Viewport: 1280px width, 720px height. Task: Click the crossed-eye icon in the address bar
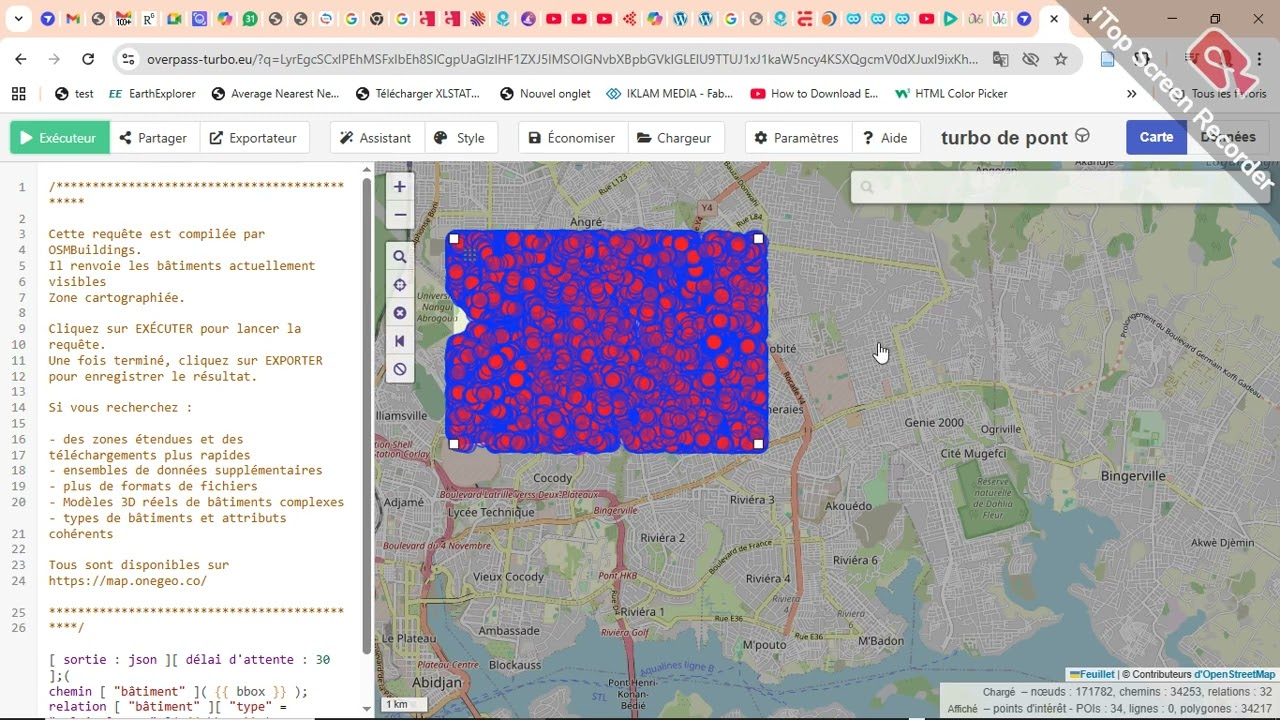pos(1030,59)
